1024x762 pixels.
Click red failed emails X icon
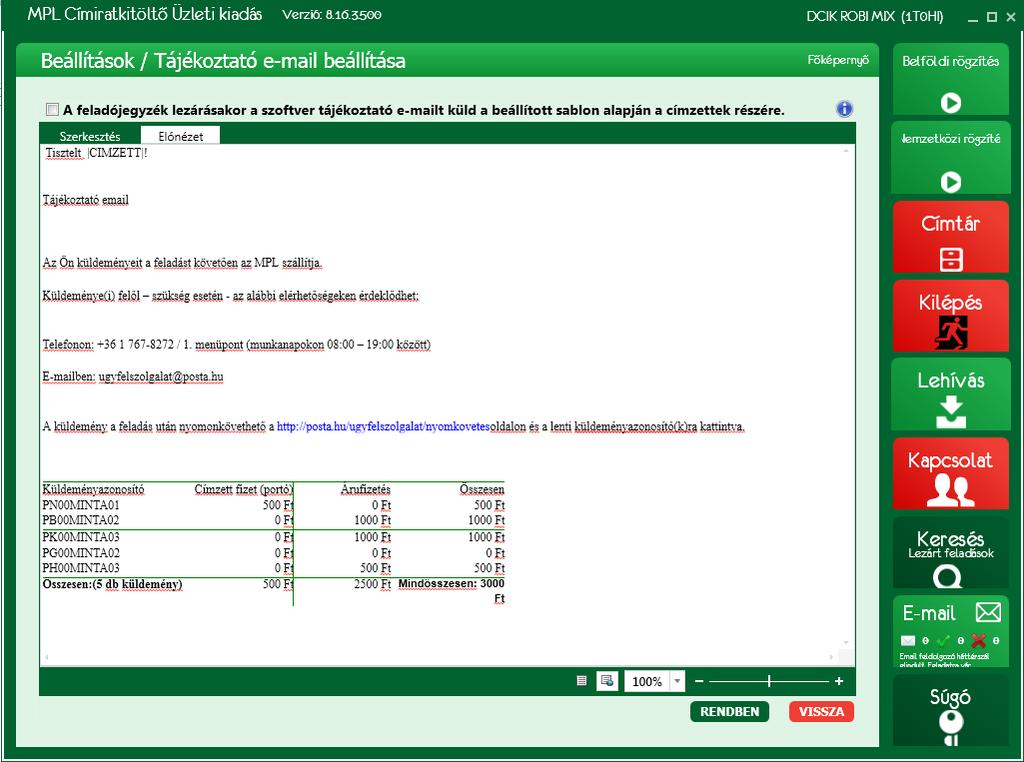978,641
